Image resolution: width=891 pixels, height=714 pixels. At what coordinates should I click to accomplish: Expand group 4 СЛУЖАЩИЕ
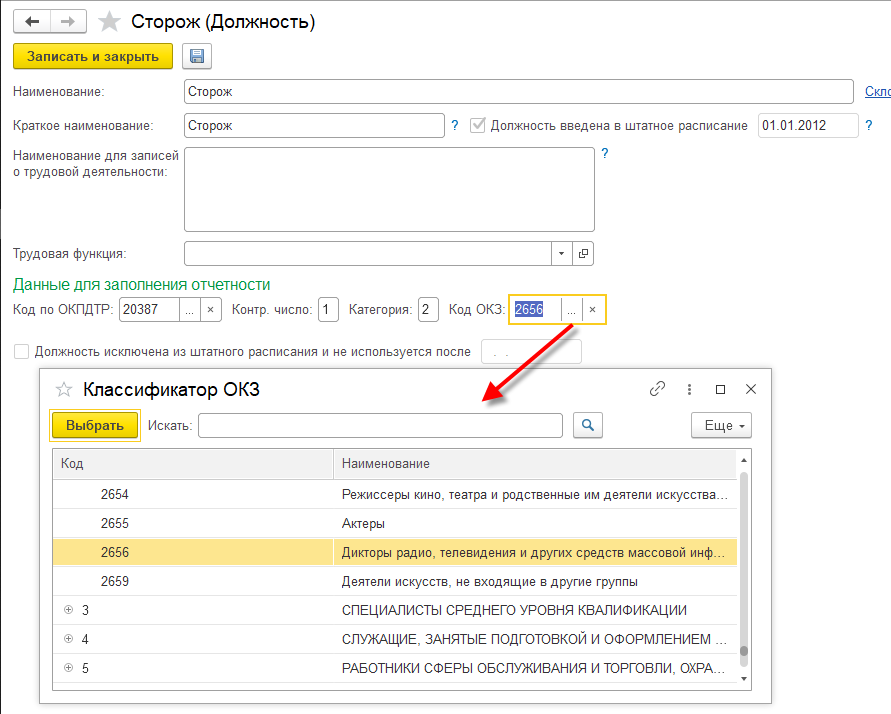click(68, 638)
